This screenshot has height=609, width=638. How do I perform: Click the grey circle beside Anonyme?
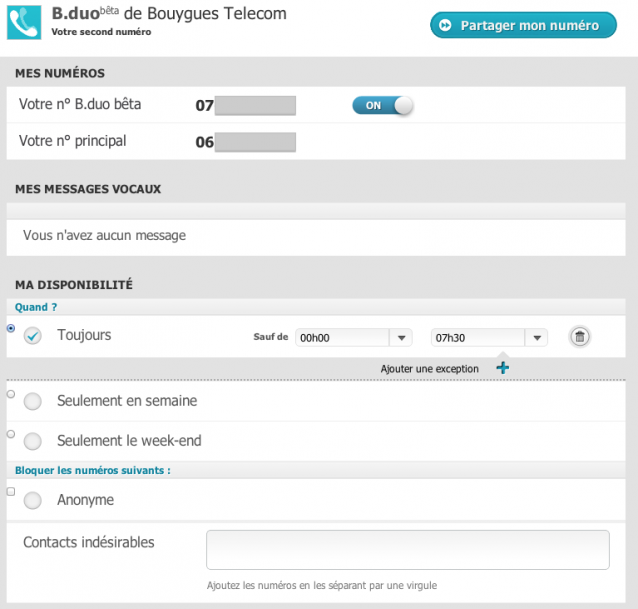pyautogui.click(x=33, y=500)
